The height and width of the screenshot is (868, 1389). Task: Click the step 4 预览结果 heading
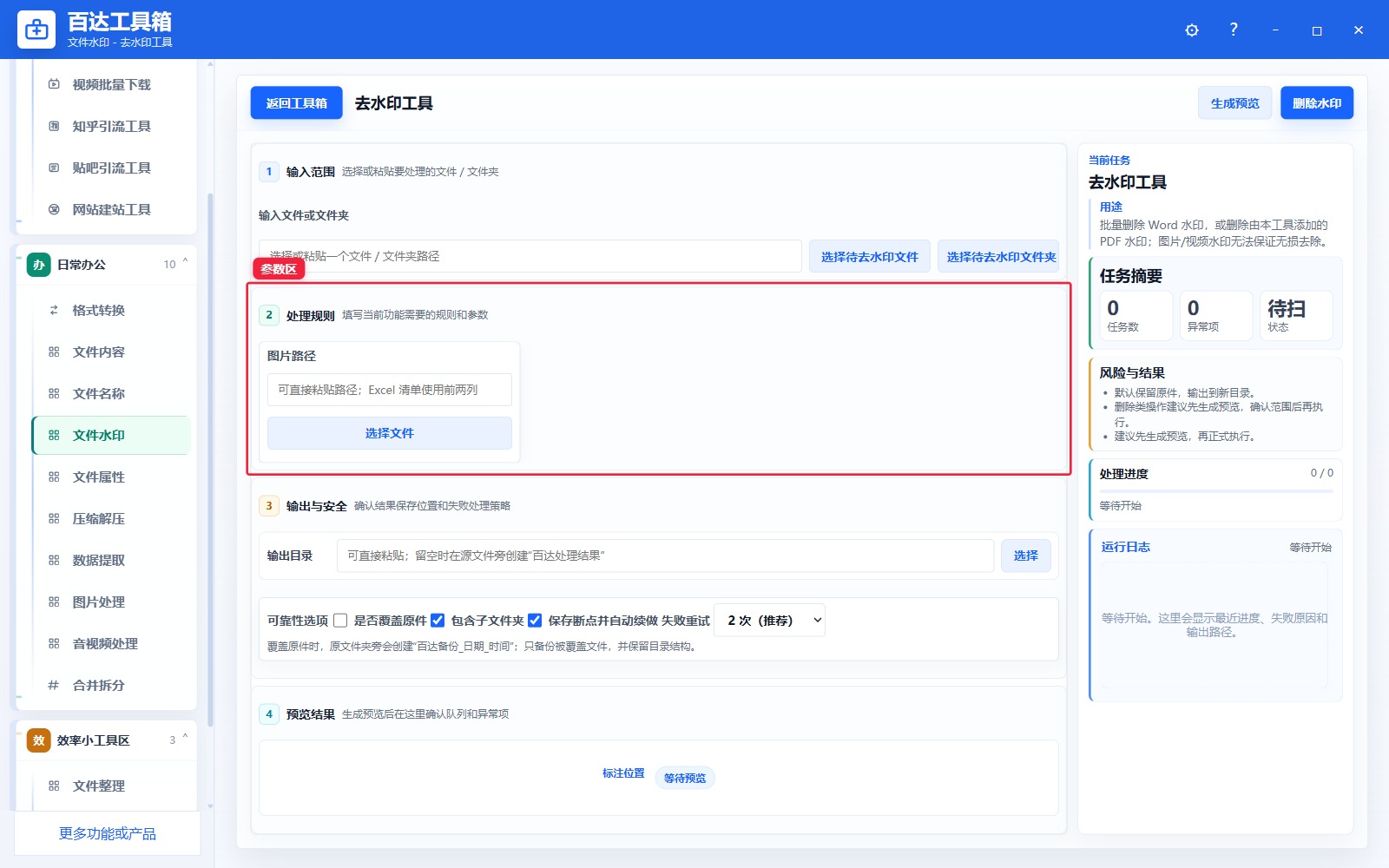coord(311,714)
